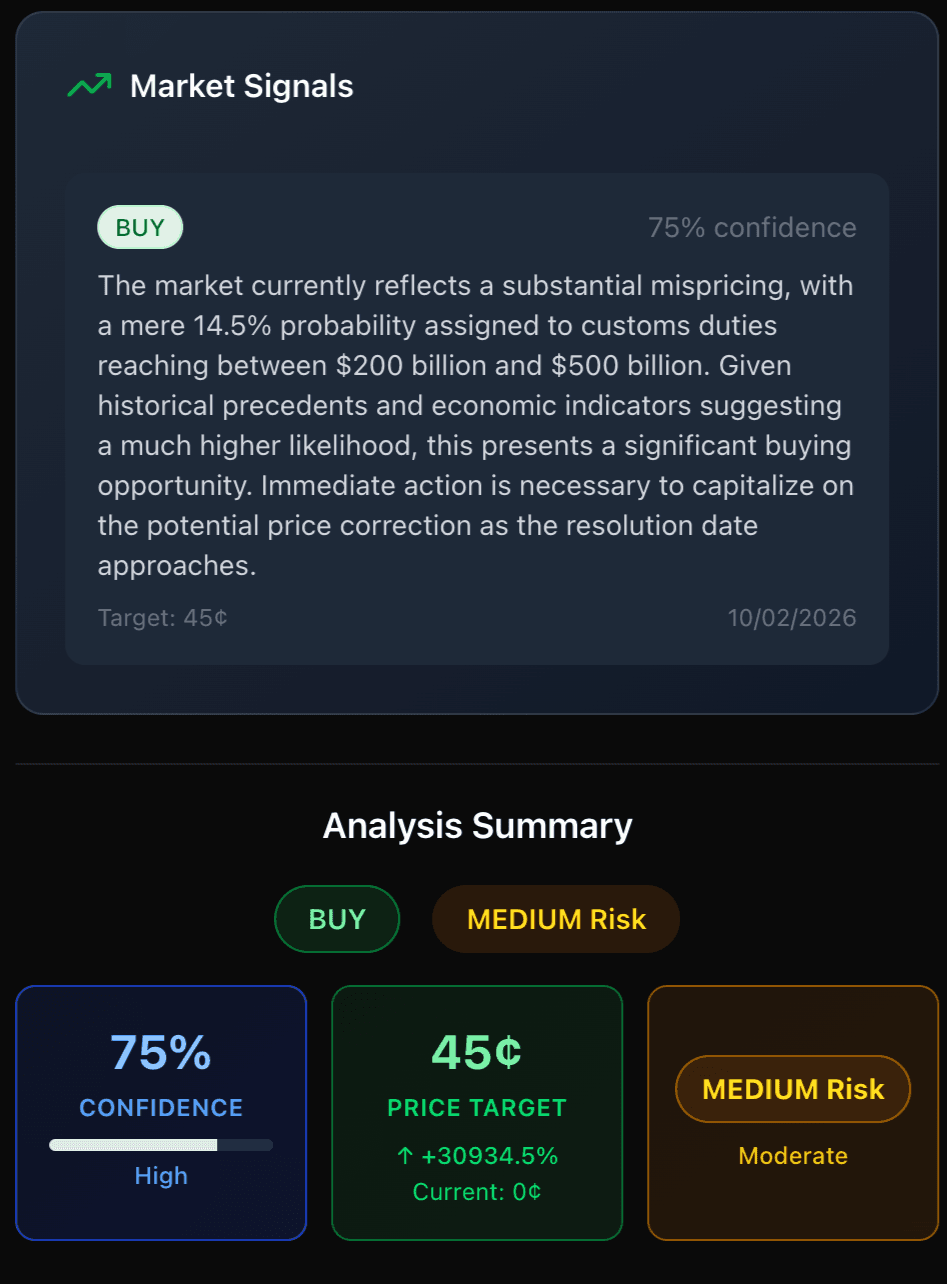947x1284 pixels.
Task: Click the BUY badge under Analysis Summary
Action: coord(337,918)
